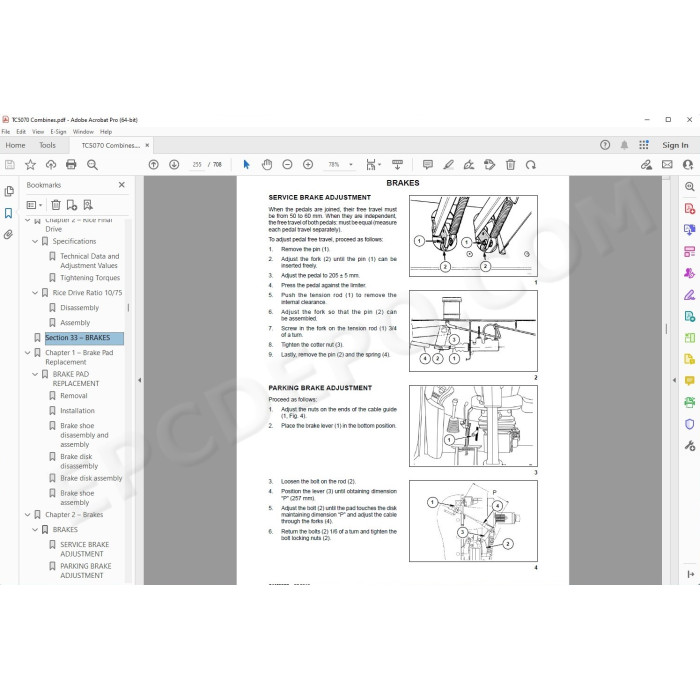The height and width of the screenshot is (700, 700).
Task: Open the Window menu
Action: tap(83, 132)
